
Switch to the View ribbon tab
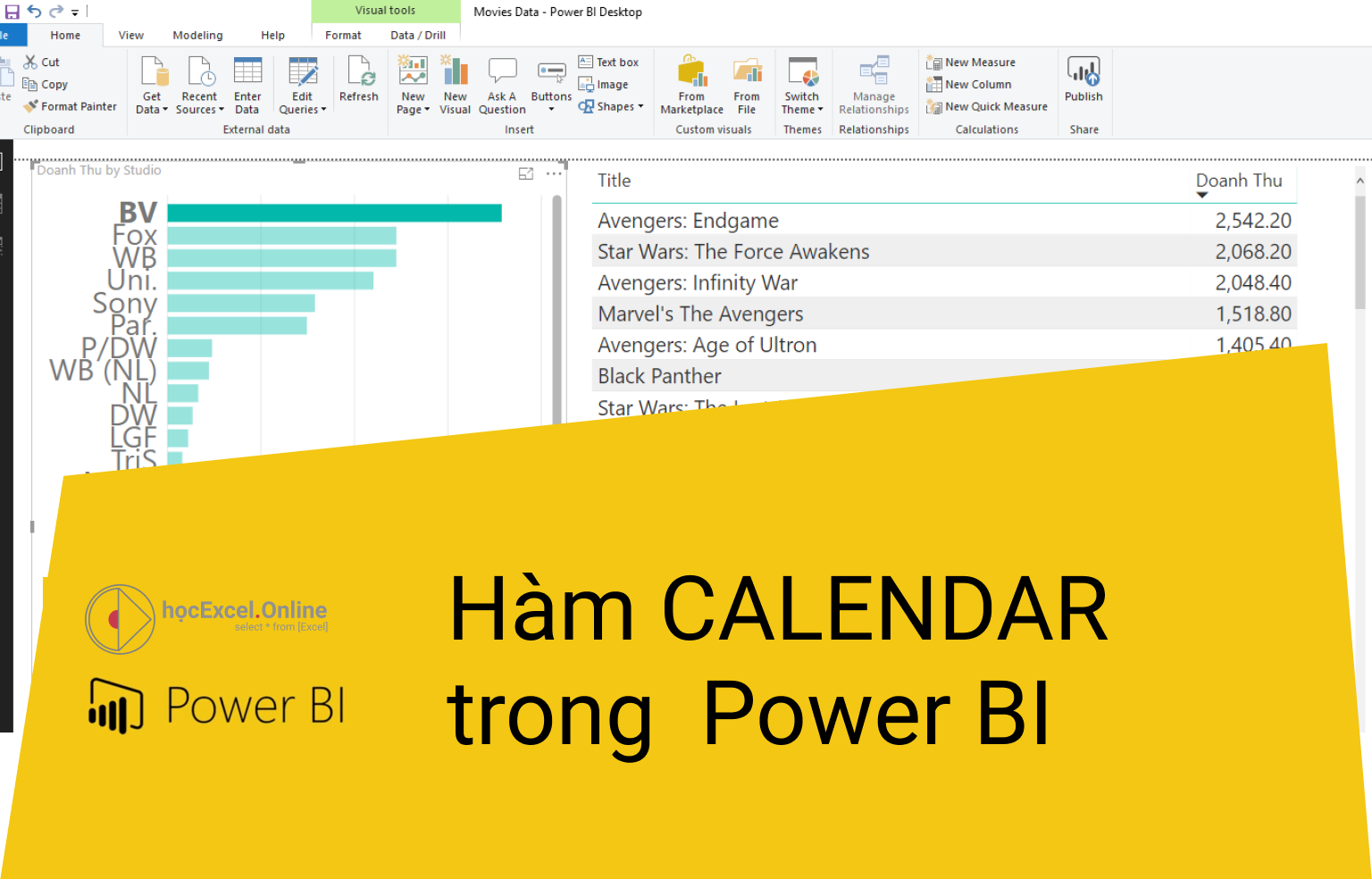pos(131,35)
